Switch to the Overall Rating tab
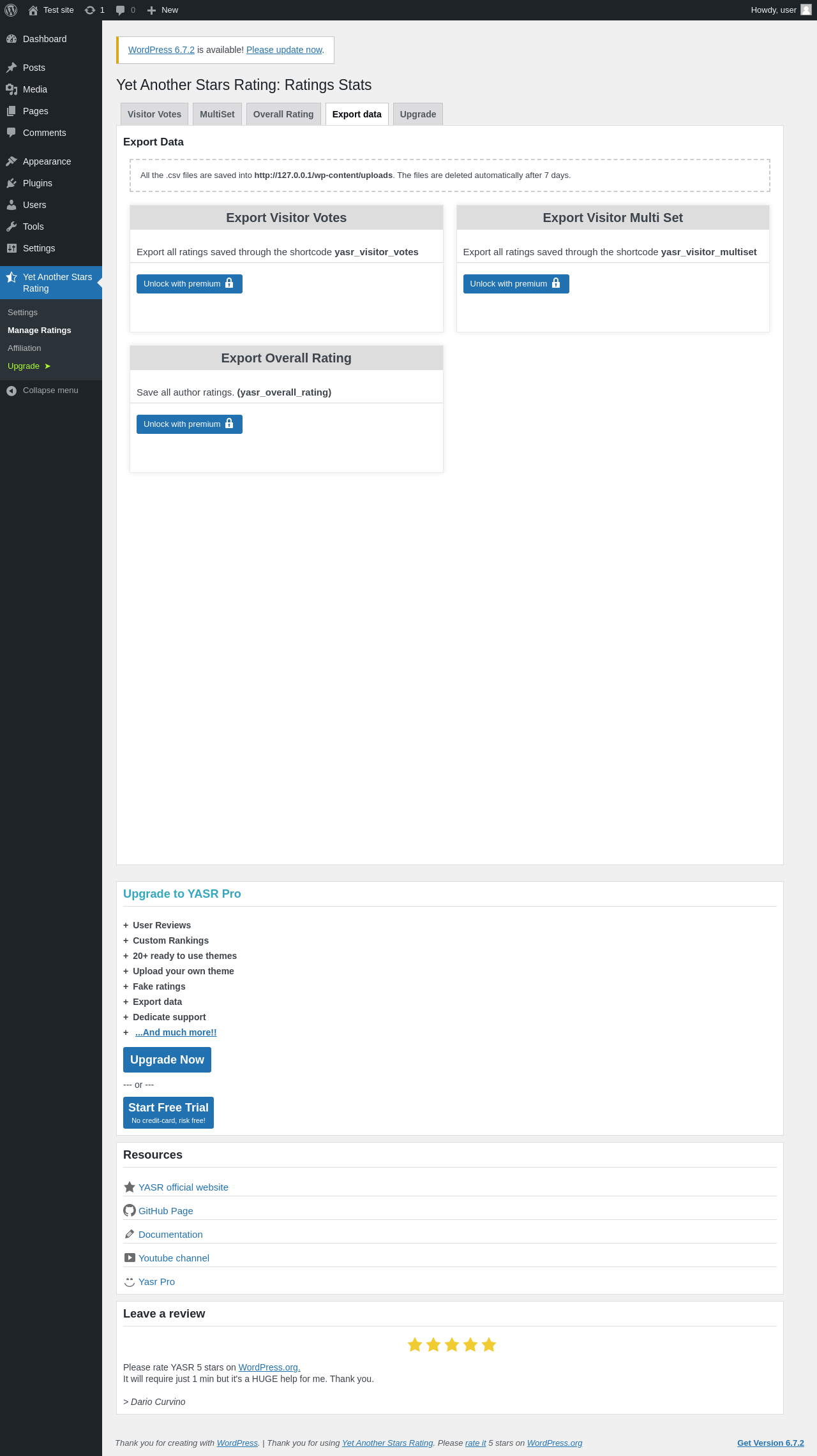The height and width of the screenshot is (1456, 817). point(283,114)
